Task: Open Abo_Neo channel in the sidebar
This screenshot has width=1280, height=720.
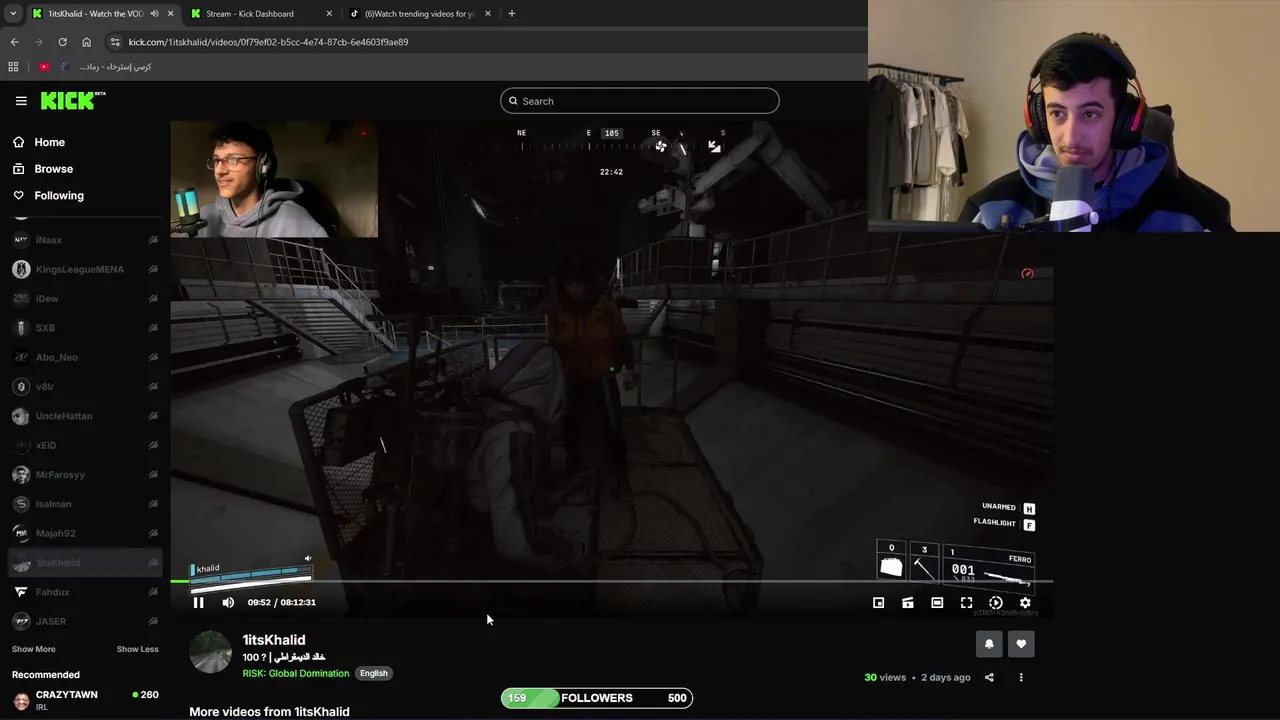Action: tap(85, 357)
